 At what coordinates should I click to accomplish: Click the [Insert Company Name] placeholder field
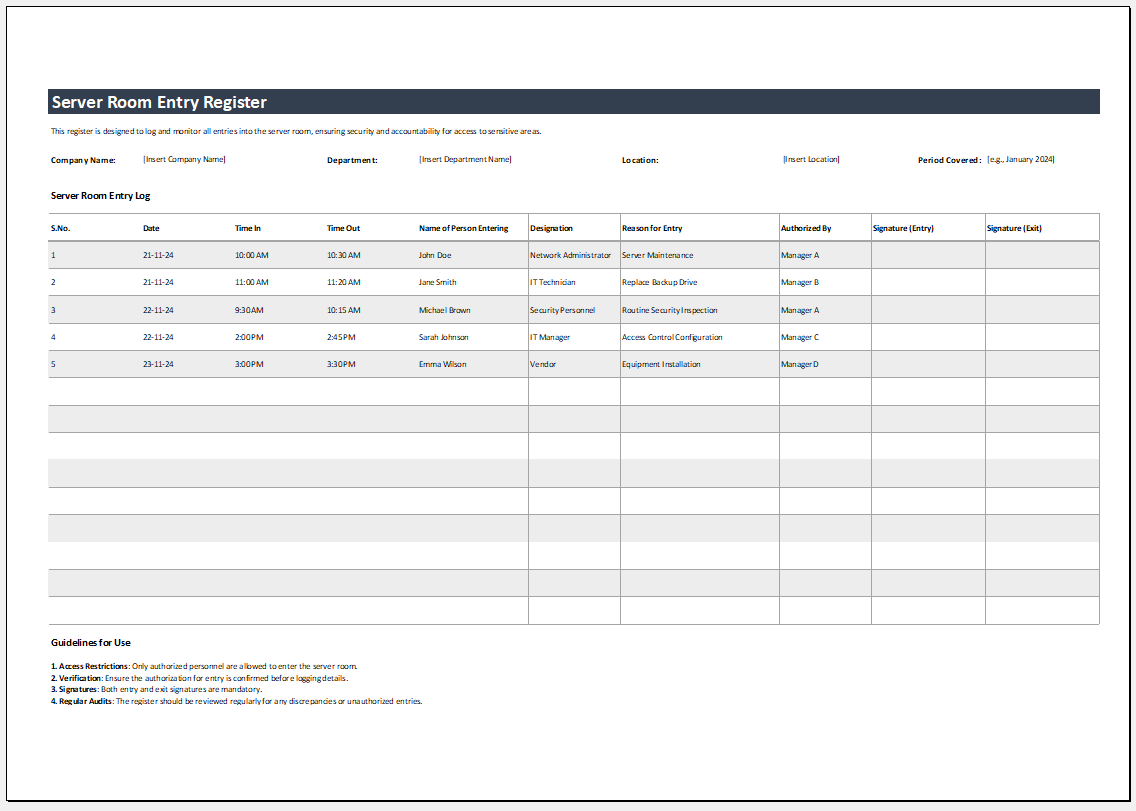tap(184, 159)
